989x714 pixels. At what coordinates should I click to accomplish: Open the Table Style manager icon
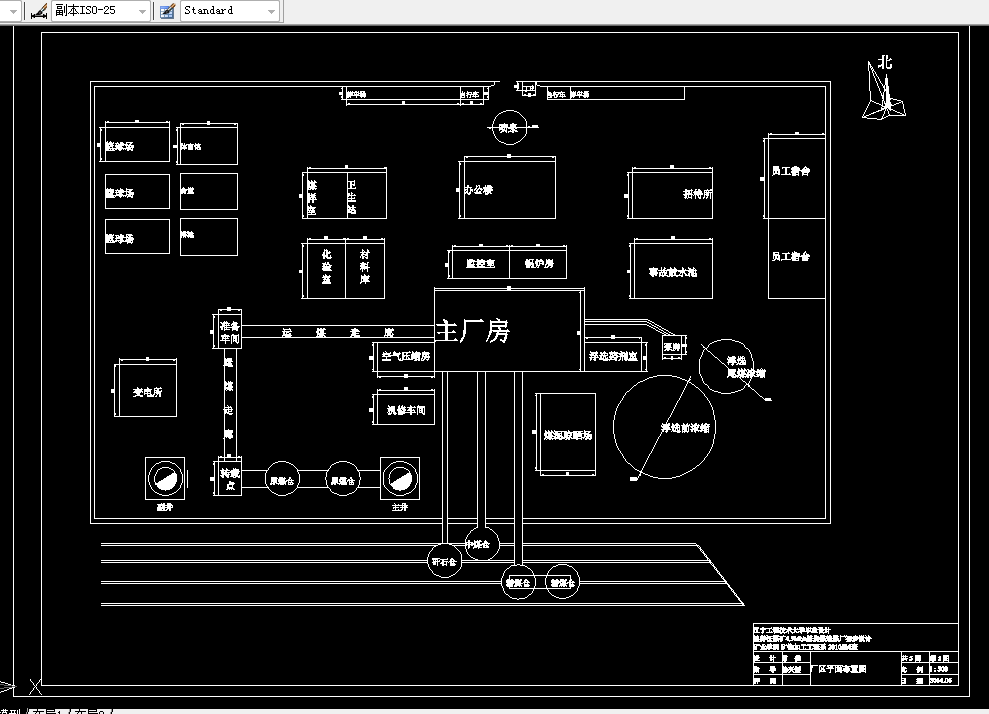(x=167, y=11)
